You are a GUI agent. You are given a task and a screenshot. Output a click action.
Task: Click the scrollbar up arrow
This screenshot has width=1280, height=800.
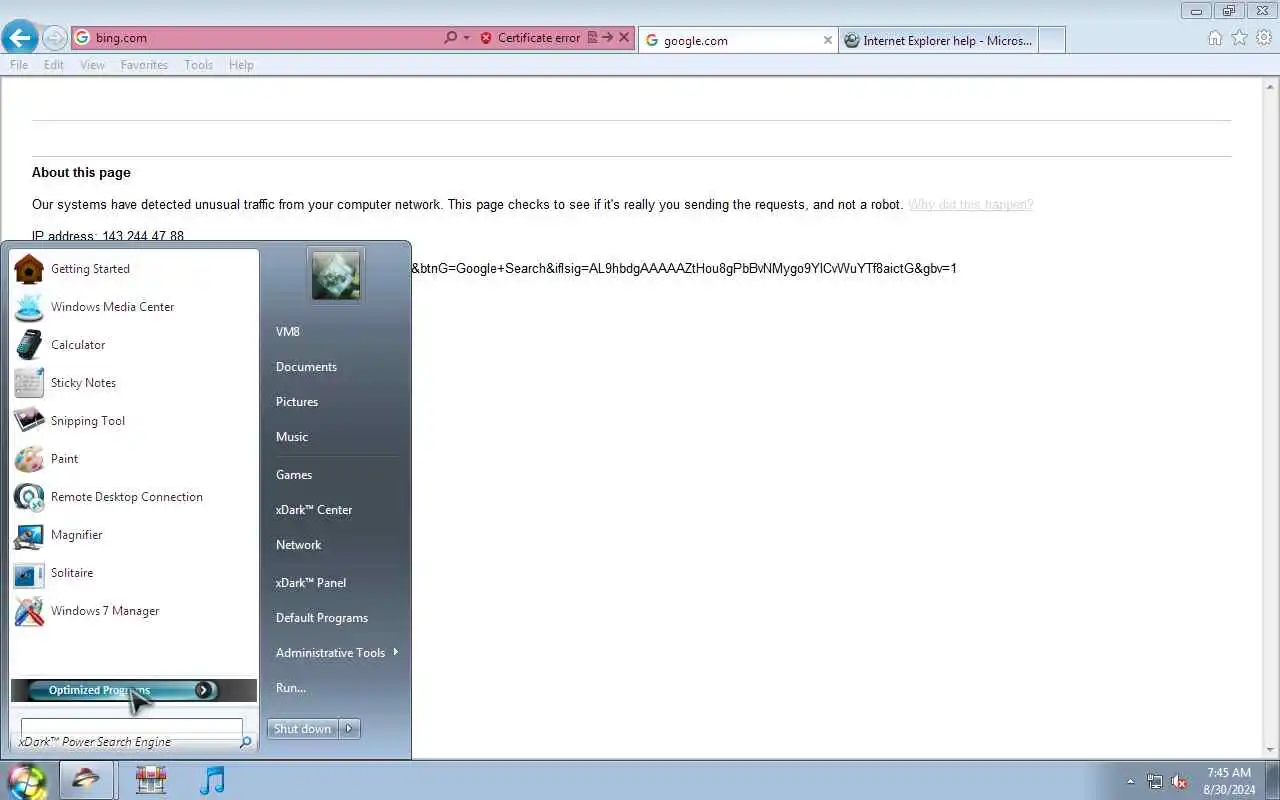click(x=1270, y=85)
